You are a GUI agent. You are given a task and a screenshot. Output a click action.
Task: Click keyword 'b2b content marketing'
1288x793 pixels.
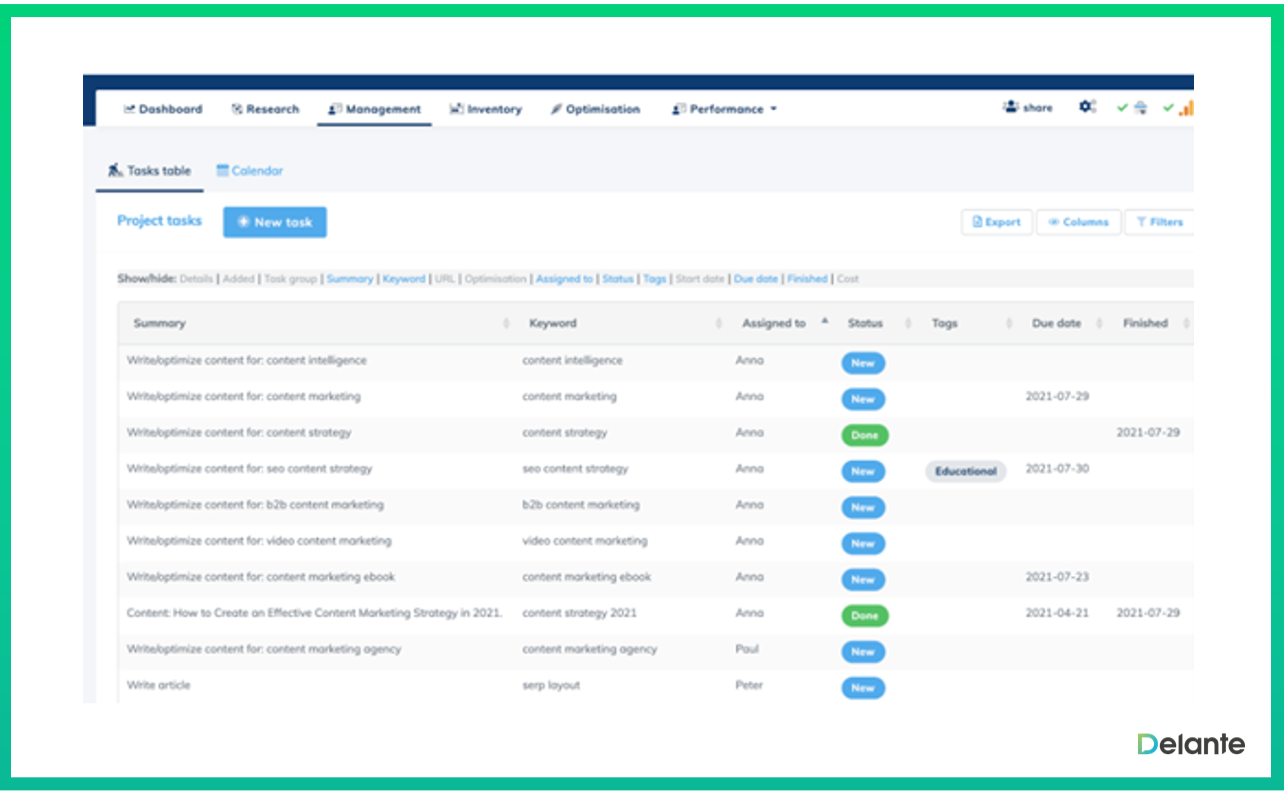coord(581,505)
